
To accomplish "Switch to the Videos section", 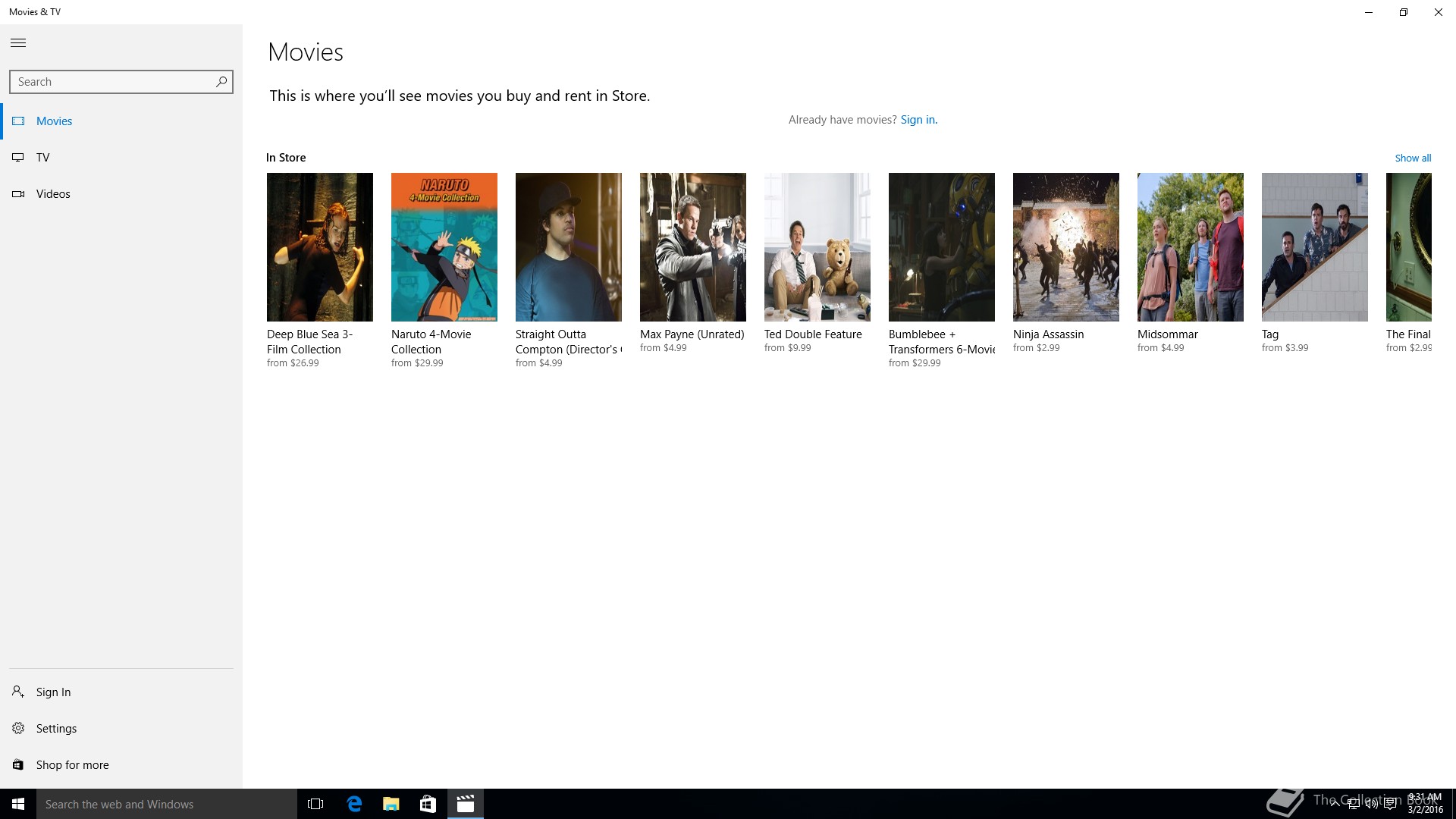I will (121, 194).
